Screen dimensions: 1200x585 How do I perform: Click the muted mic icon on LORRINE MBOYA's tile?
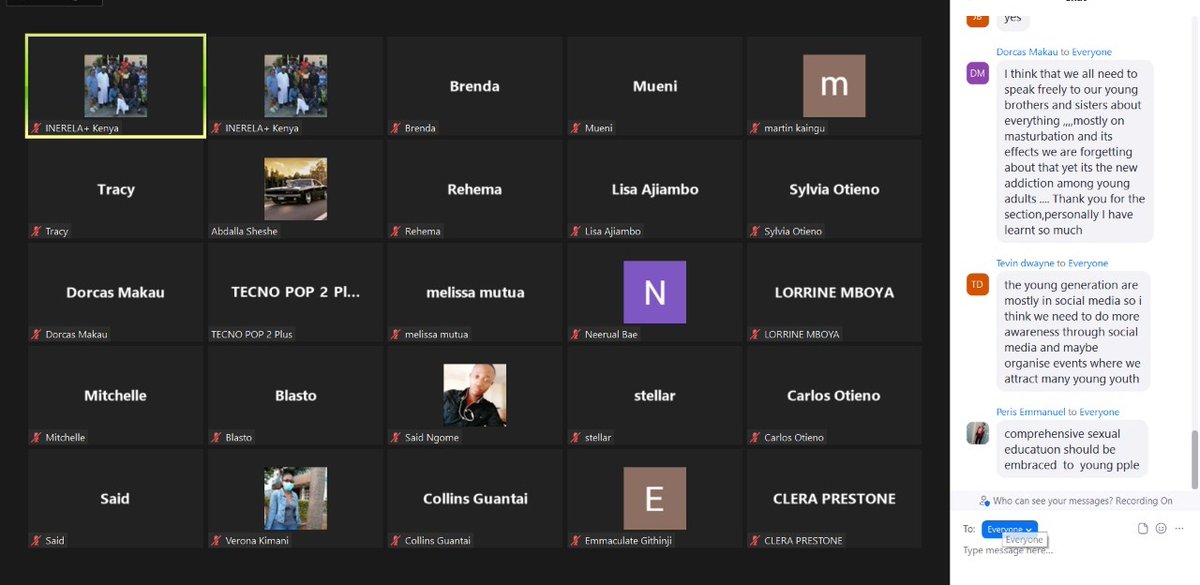[755, 334]
